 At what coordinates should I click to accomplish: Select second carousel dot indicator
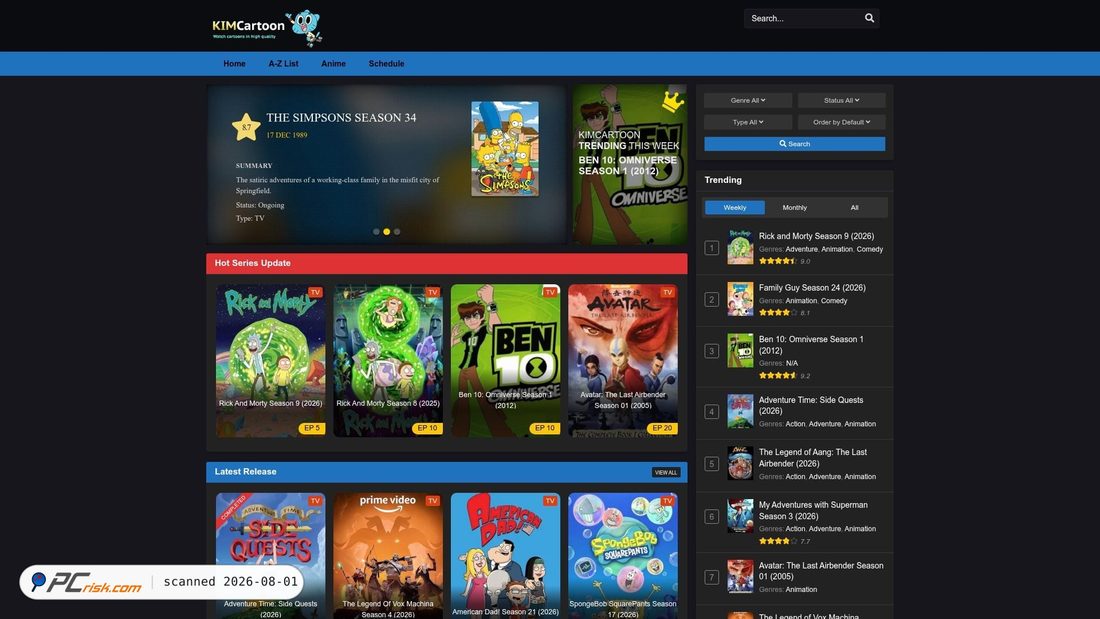pyautogui.click(x=387, y=232)
